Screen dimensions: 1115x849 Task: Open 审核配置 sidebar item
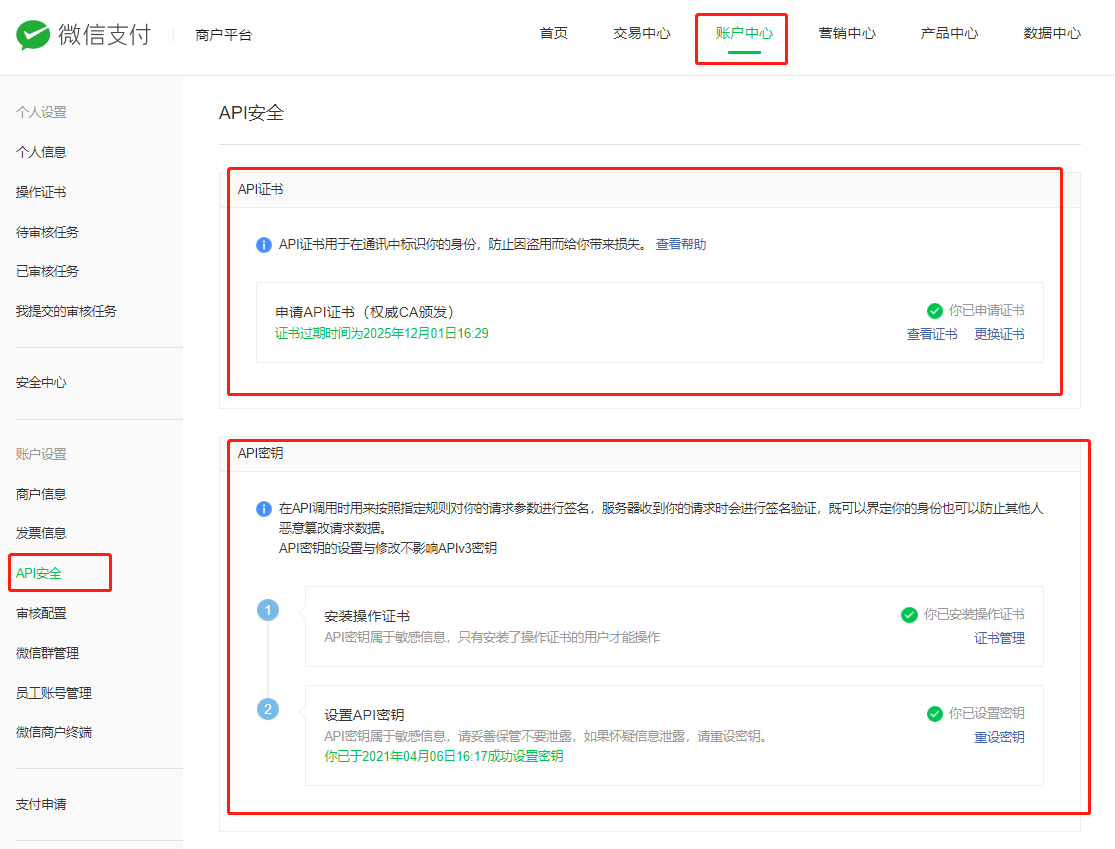click(41, 613)
